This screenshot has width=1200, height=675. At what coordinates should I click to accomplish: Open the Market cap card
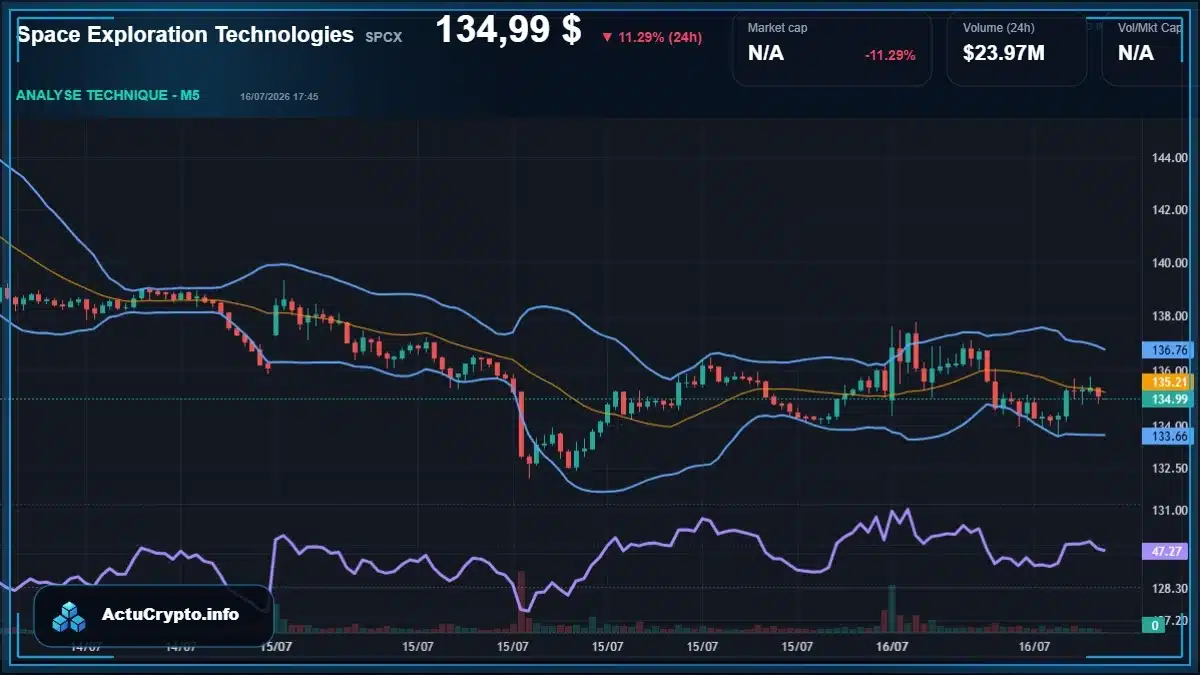click(832, 48)
